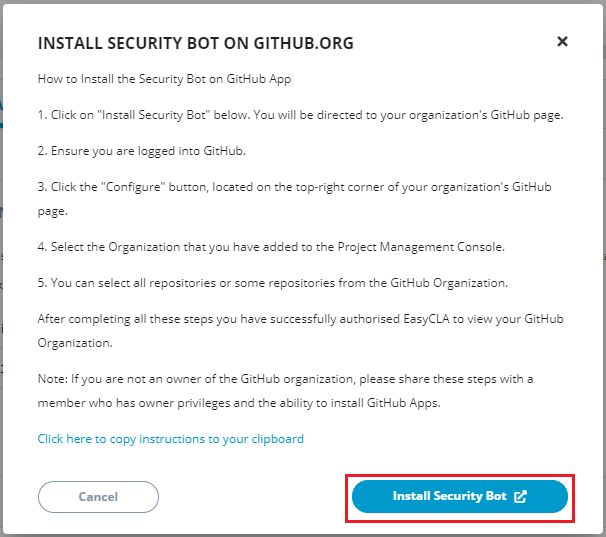Click the How to Install subtitle line

click(x=164, y=79)
